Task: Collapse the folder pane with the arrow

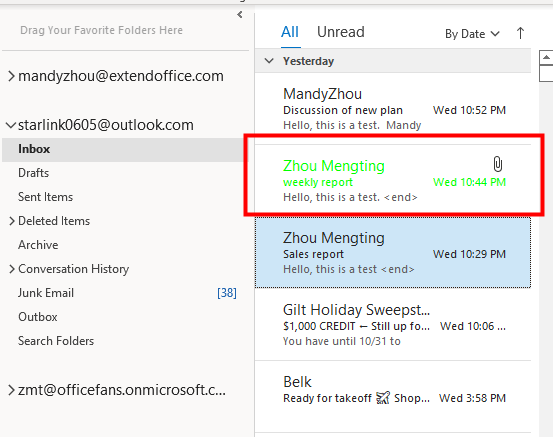Action: 240,14
